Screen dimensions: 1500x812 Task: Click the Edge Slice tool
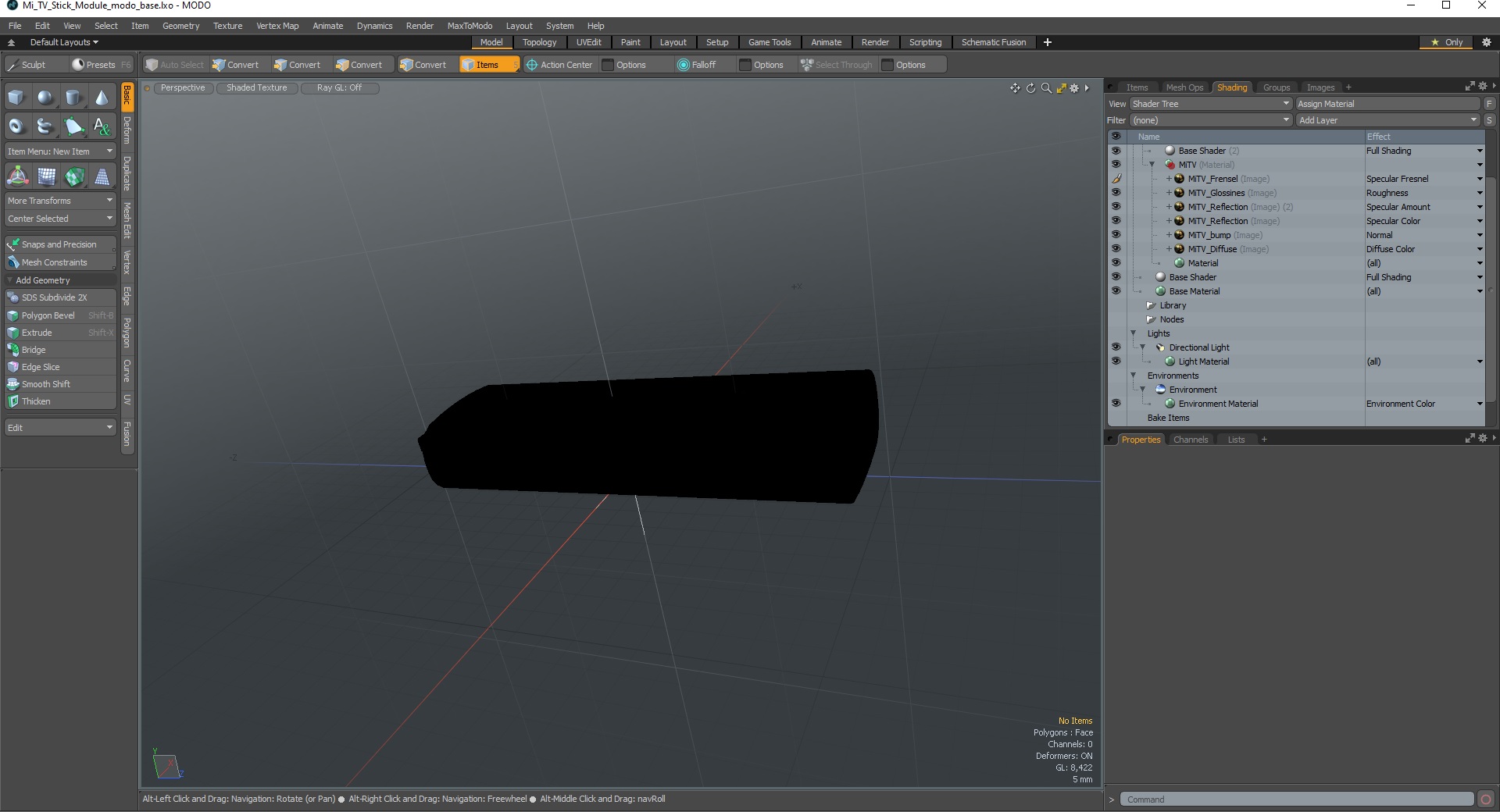click(x=60, y=367)
